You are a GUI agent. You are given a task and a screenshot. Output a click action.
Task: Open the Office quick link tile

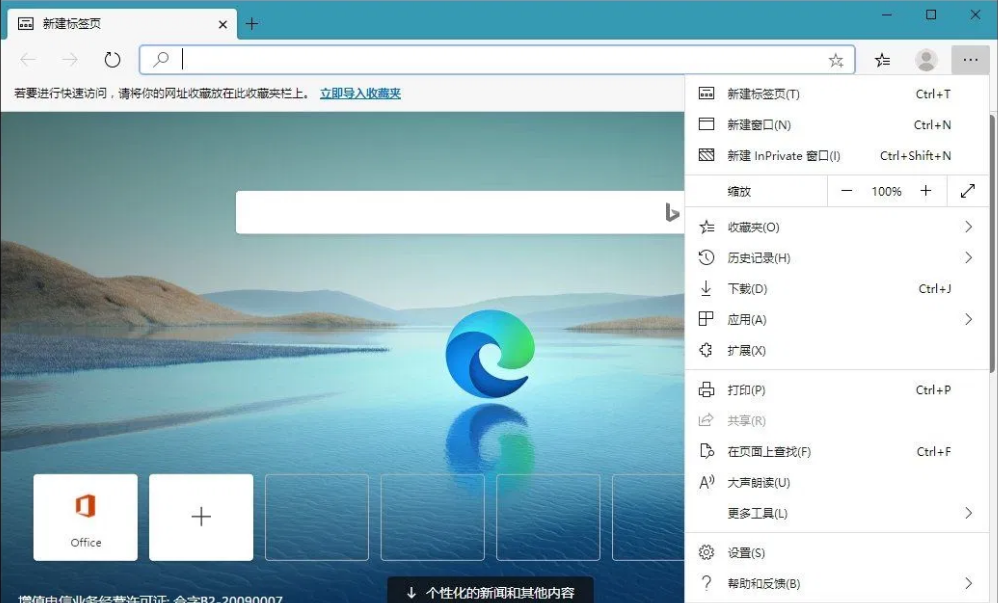coord(86,517)
